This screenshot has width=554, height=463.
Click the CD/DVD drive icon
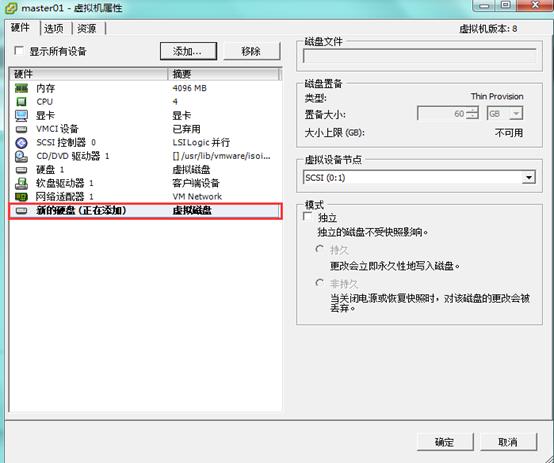click(21, 156)
